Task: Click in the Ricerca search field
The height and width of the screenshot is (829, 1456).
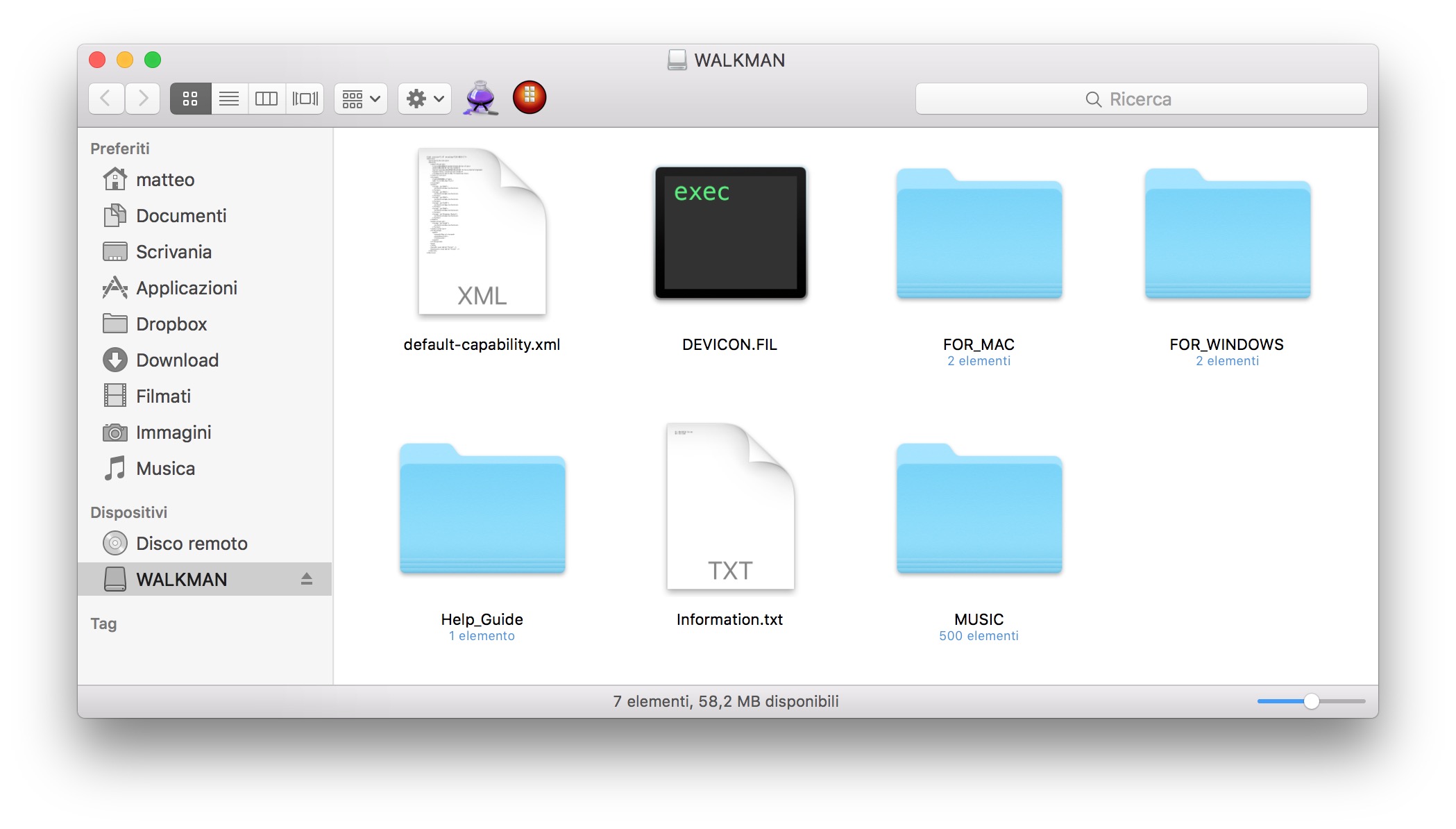Action: [x=1140, y=99]
